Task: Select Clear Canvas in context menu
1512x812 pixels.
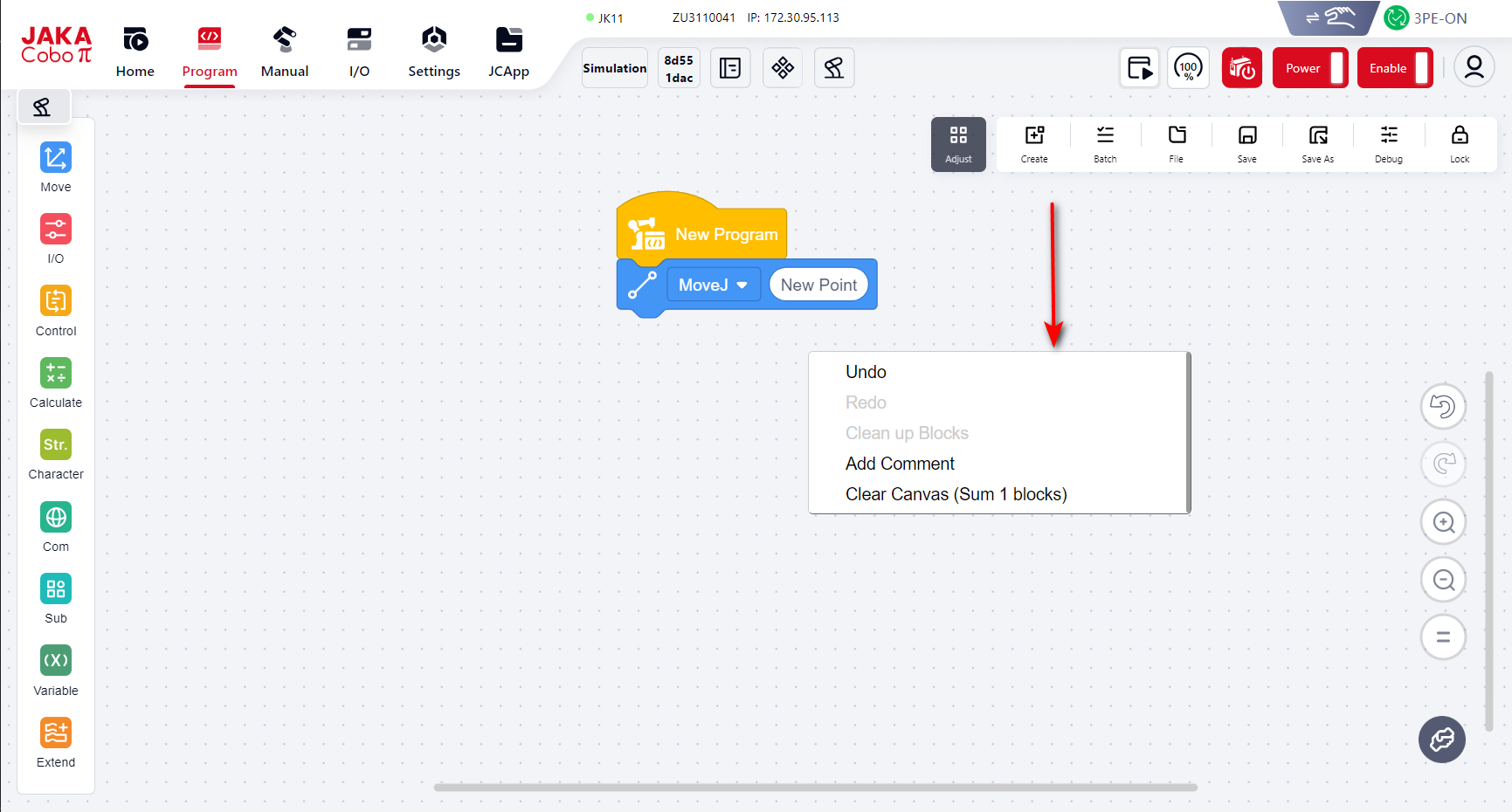Action: [x=956, y=494]
